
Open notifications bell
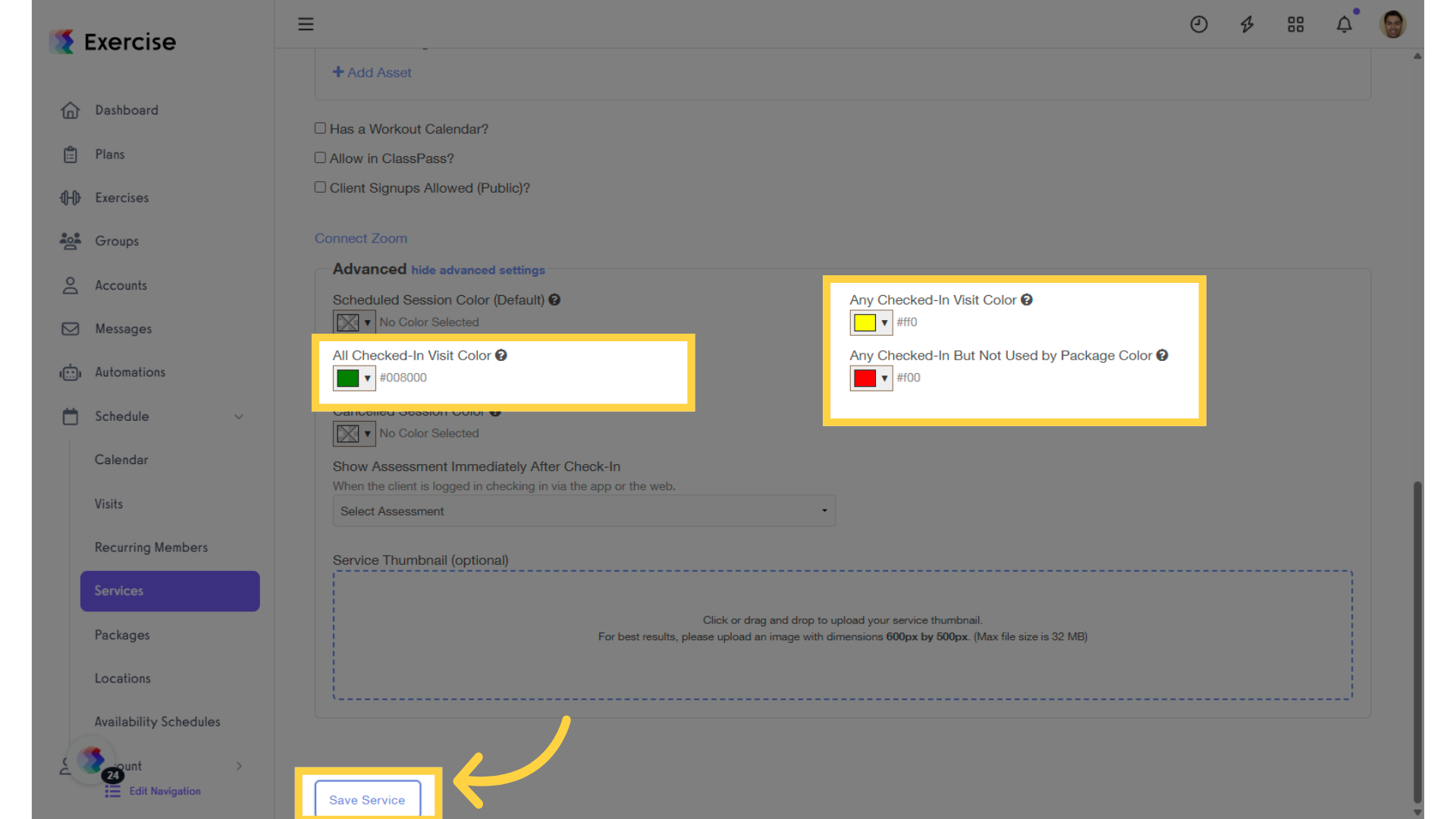pyautogui.click(x=1345, y=24)
